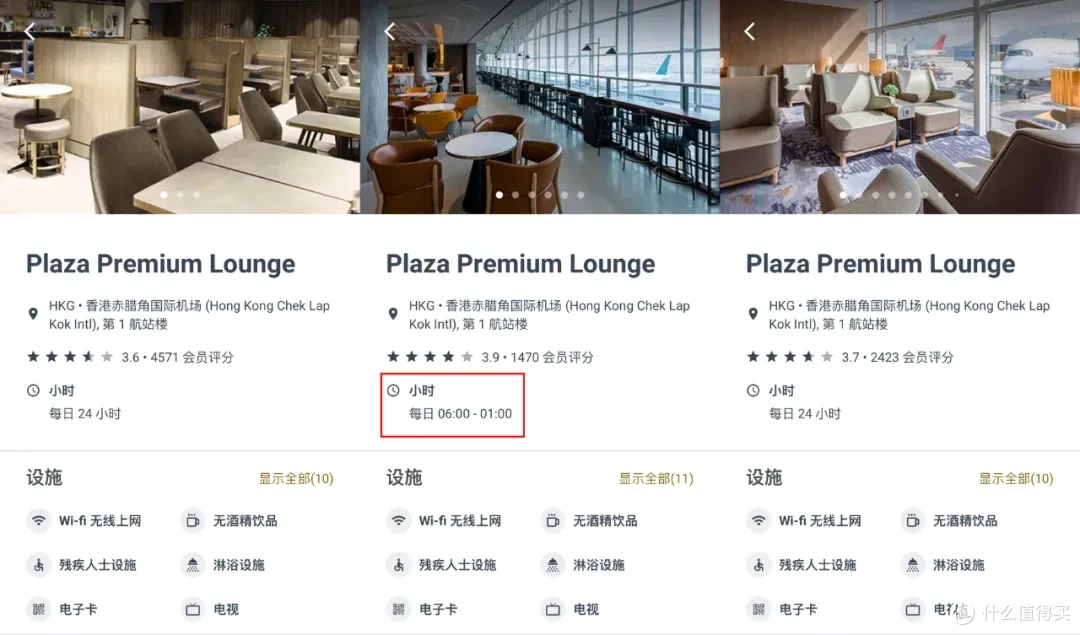Tap location pin of first Plaza Premium Lounge
This screenshot has width=1080, height=635.
click(32, 314)
